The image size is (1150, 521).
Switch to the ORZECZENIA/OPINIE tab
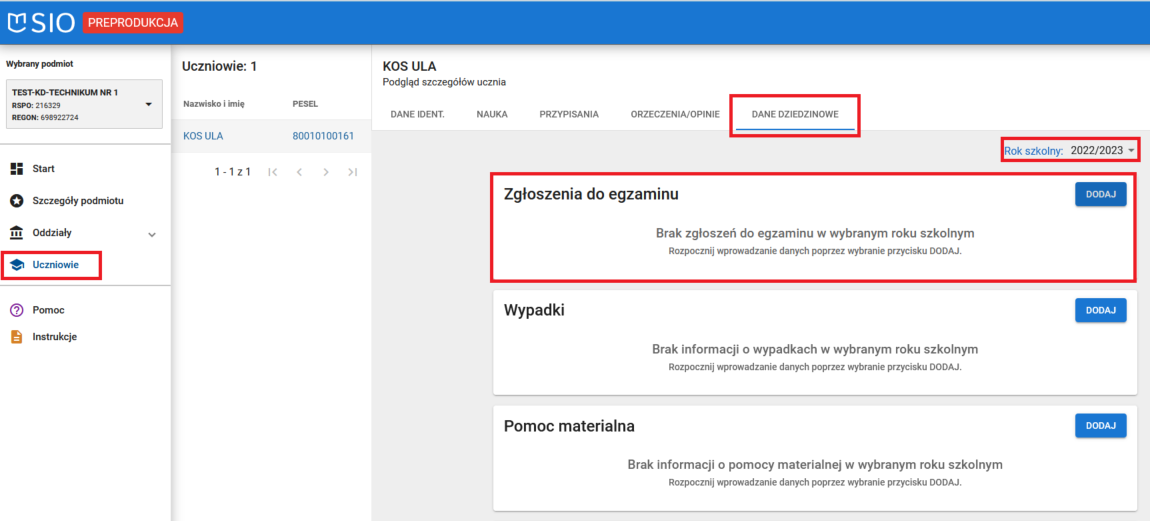pos(674,114)
